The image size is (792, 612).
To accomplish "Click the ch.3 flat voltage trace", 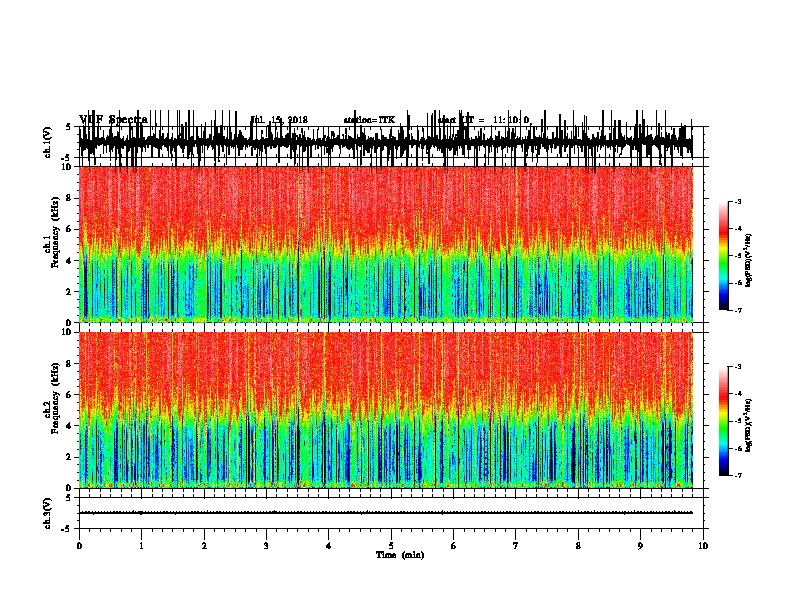I will click(385, 513).
